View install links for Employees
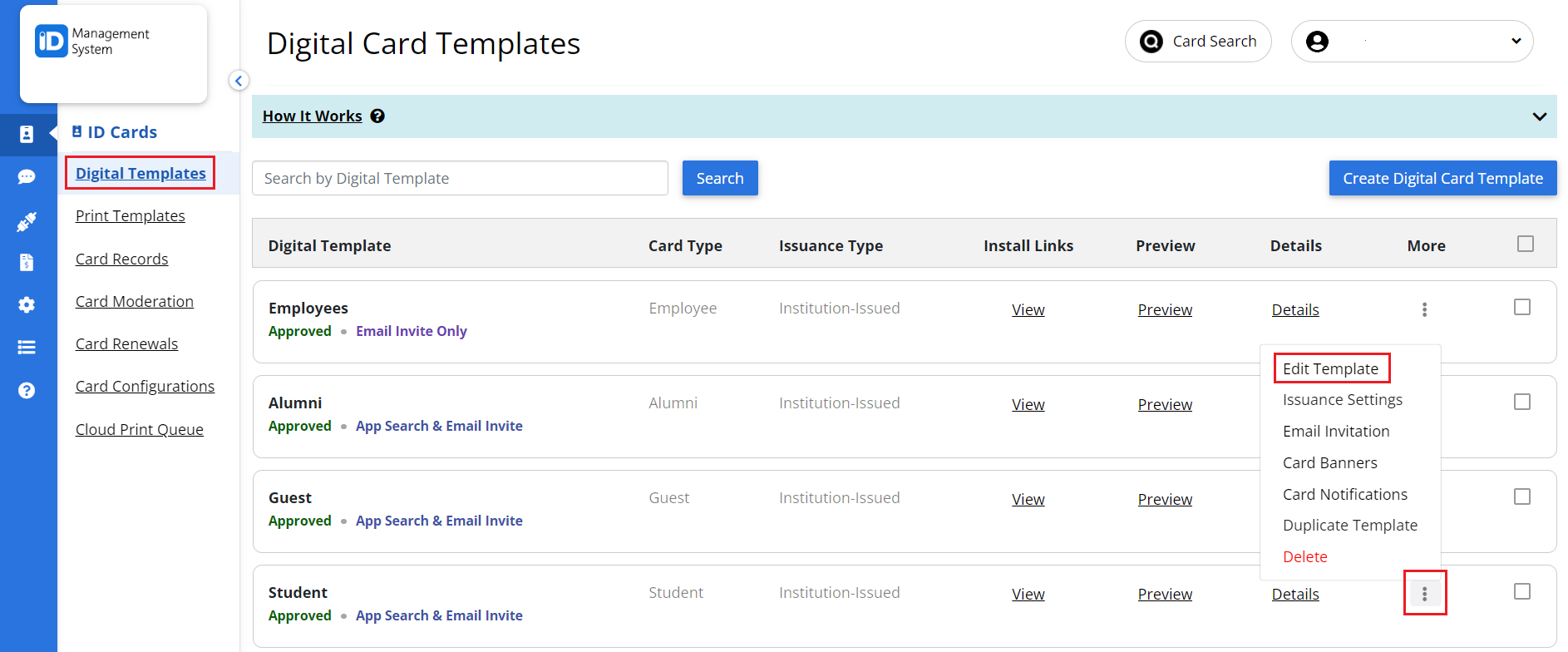The height and width of the screenshot is (652, 1568). [x=1028, y=310]
